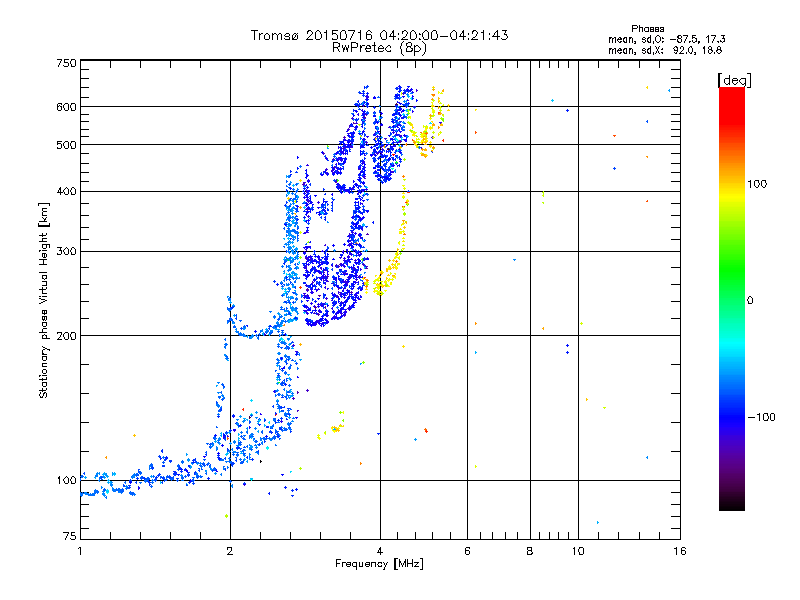This screenshot has width=800, height=600.
Task: Click the x-axis tick label '6'
Action: point(467,551)
